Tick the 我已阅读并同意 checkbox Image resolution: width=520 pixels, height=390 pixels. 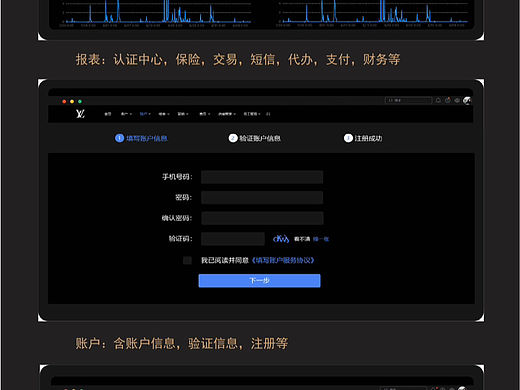(187, 260)
